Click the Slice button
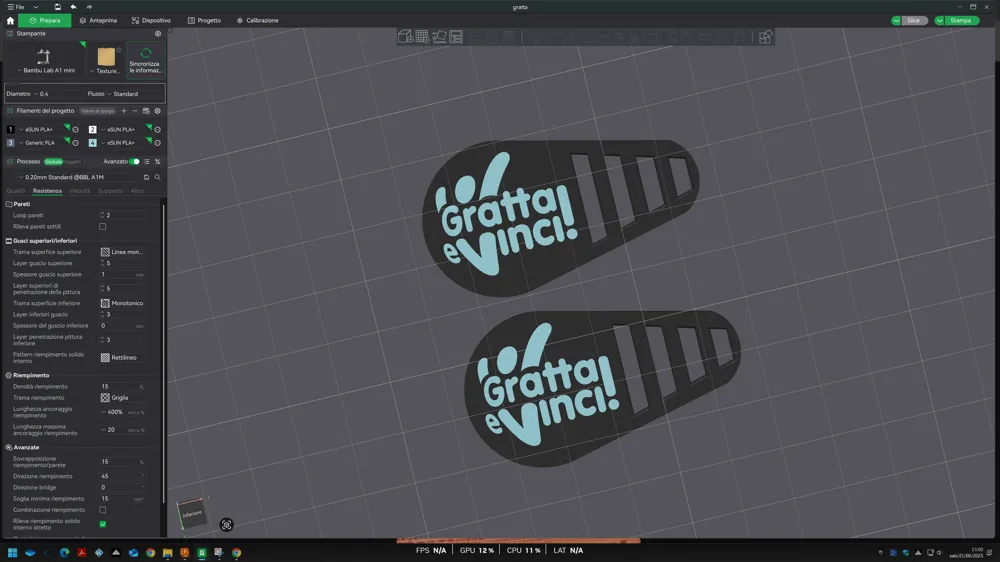 coord(914,20)
